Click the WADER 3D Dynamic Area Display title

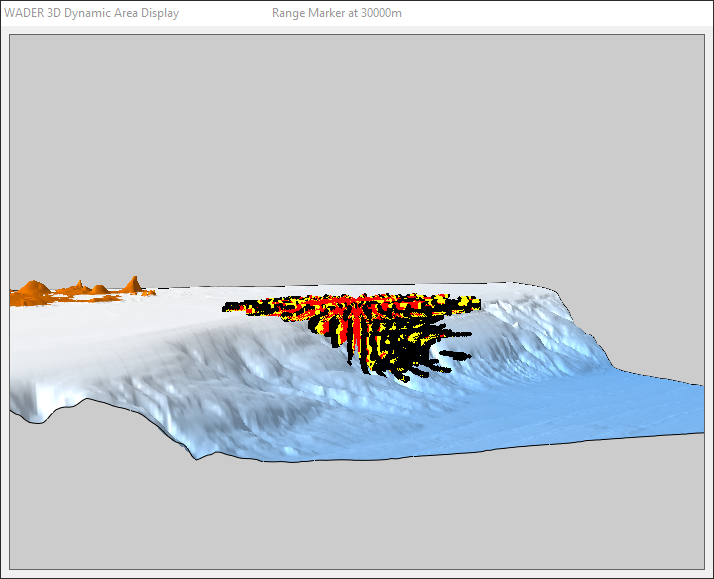[x=91, y=14]
